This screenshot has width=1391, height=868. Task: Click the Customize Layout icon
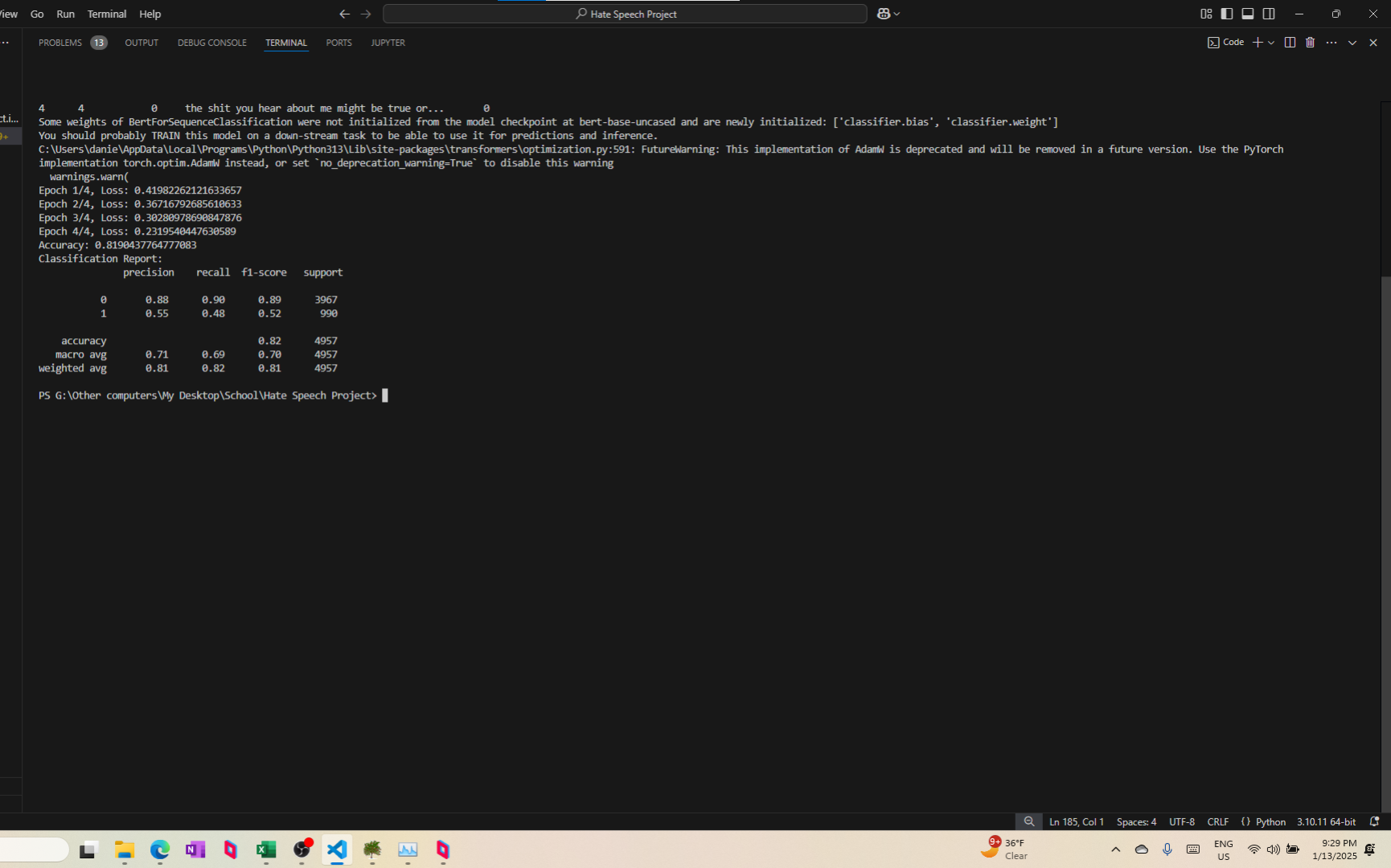pos(1206,14)
